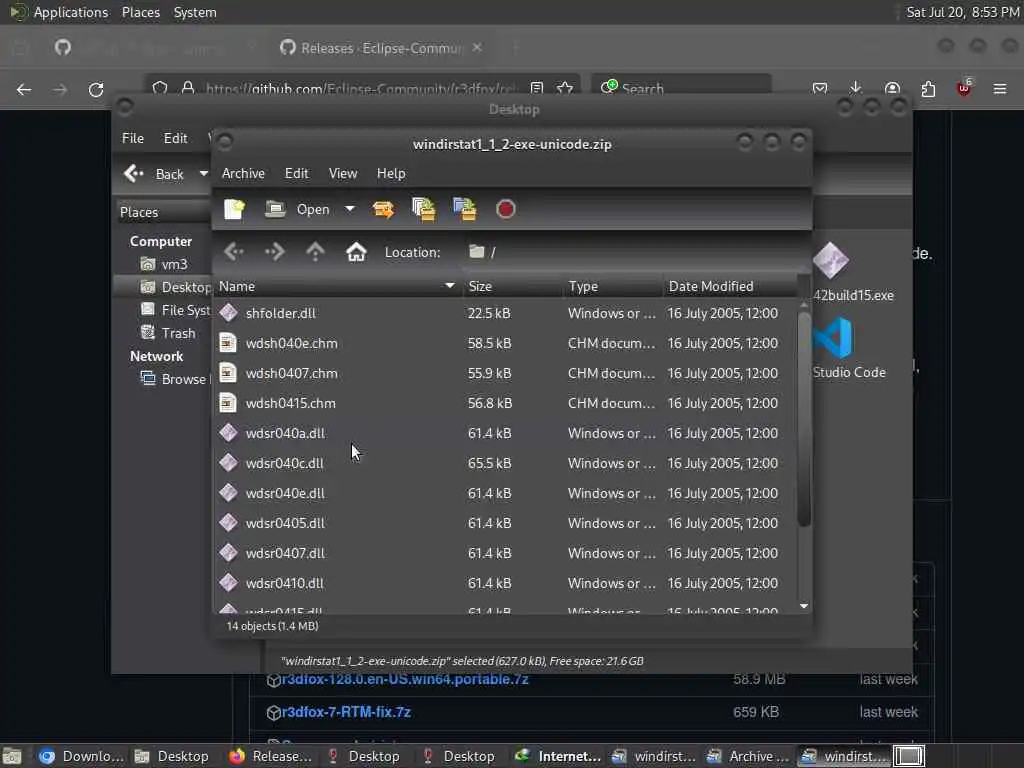Go up one level in the archive
1024x768 pixels.
click(315, 251)
